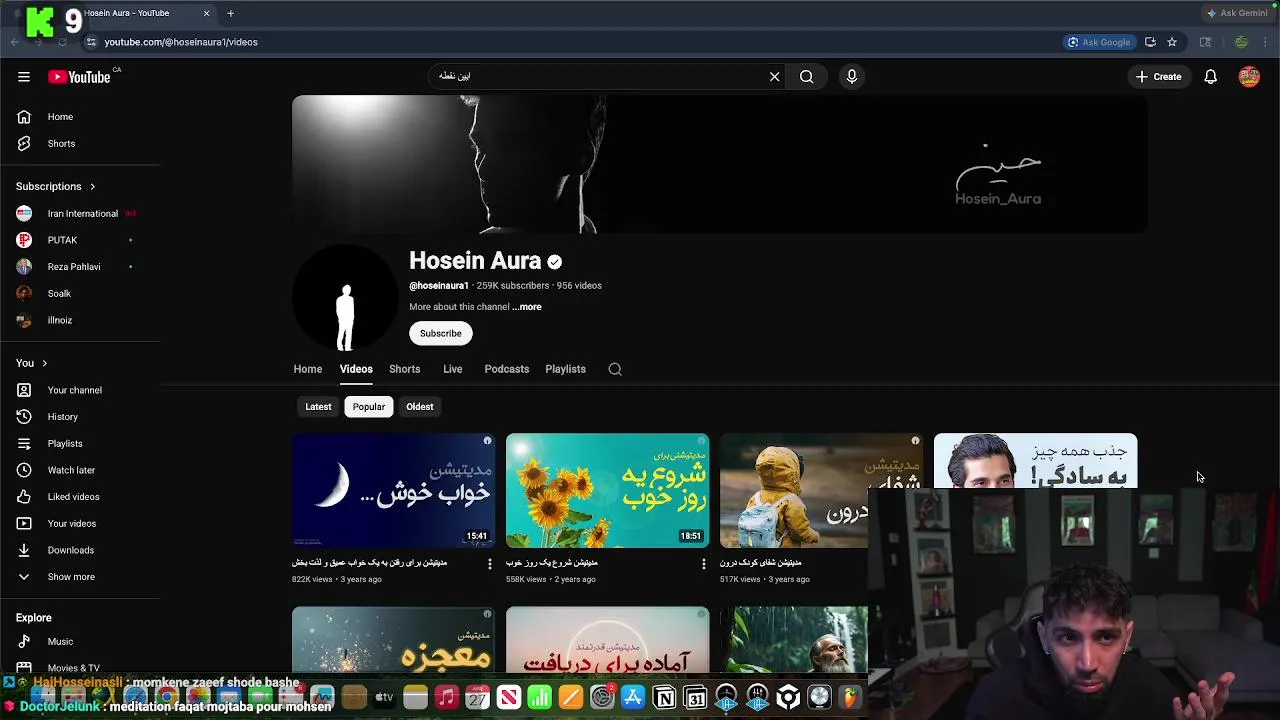The width and height of the screenshot is (1280, 720).
Task: Switch to the Live tab
Action: click(452, 369)
